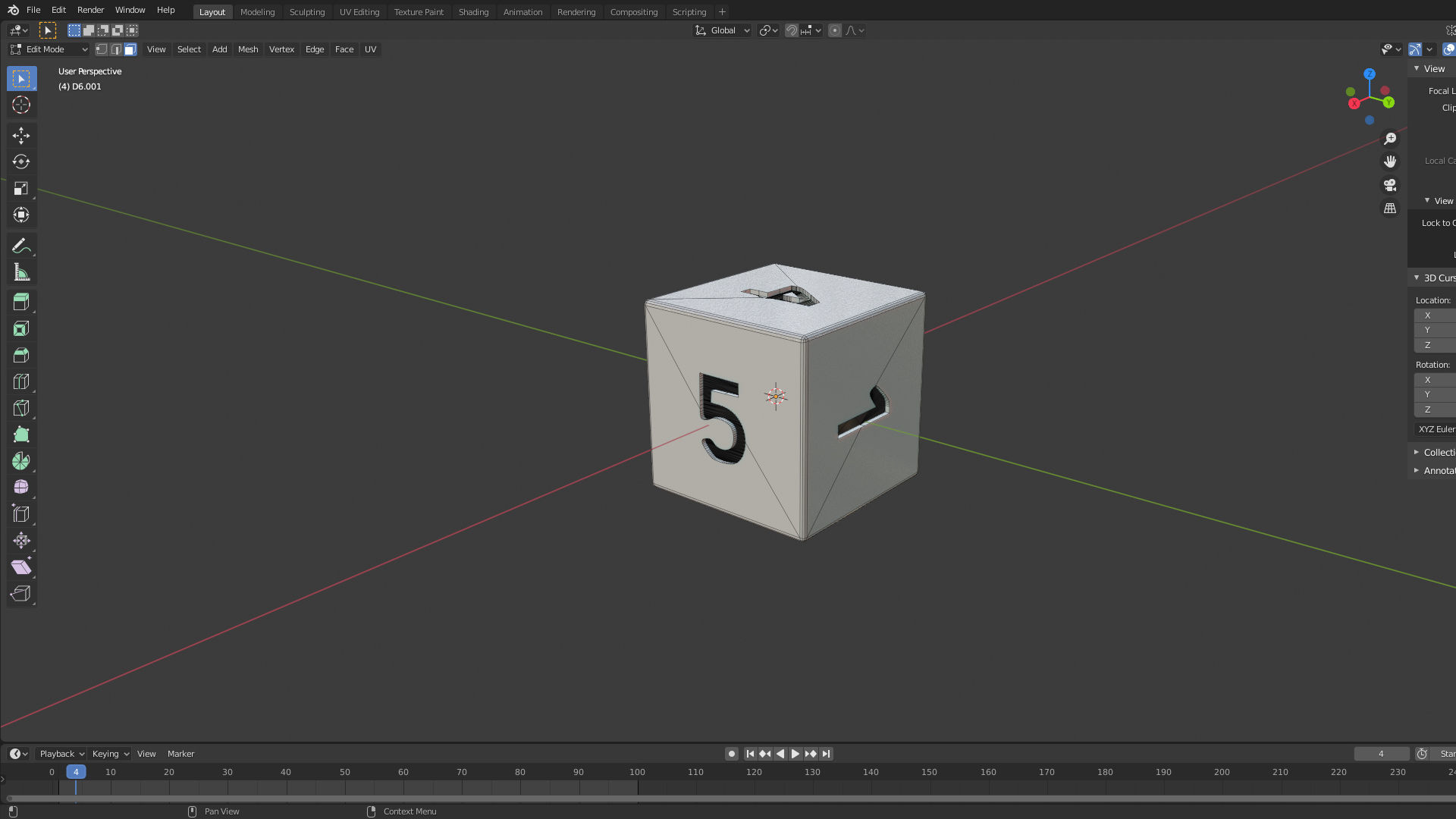Select the Smooth tool
This screenshot has height=819, width=1456.
(21, 488)
